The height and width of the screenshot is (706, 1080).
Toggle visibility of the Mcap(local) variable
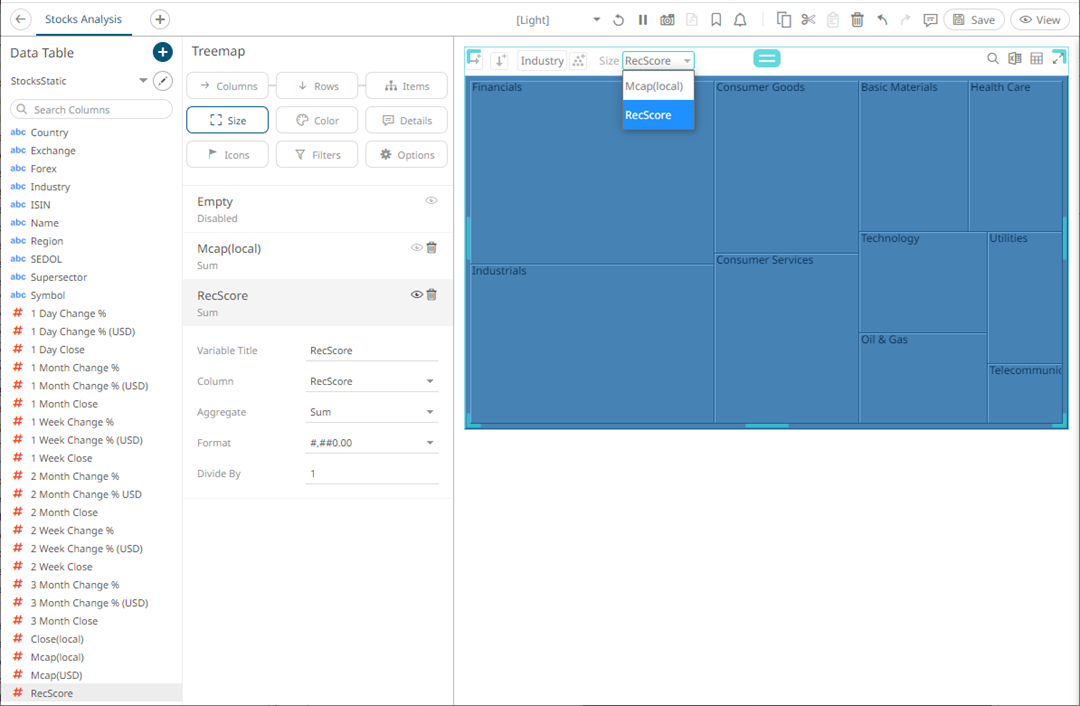tap(417, 248)
